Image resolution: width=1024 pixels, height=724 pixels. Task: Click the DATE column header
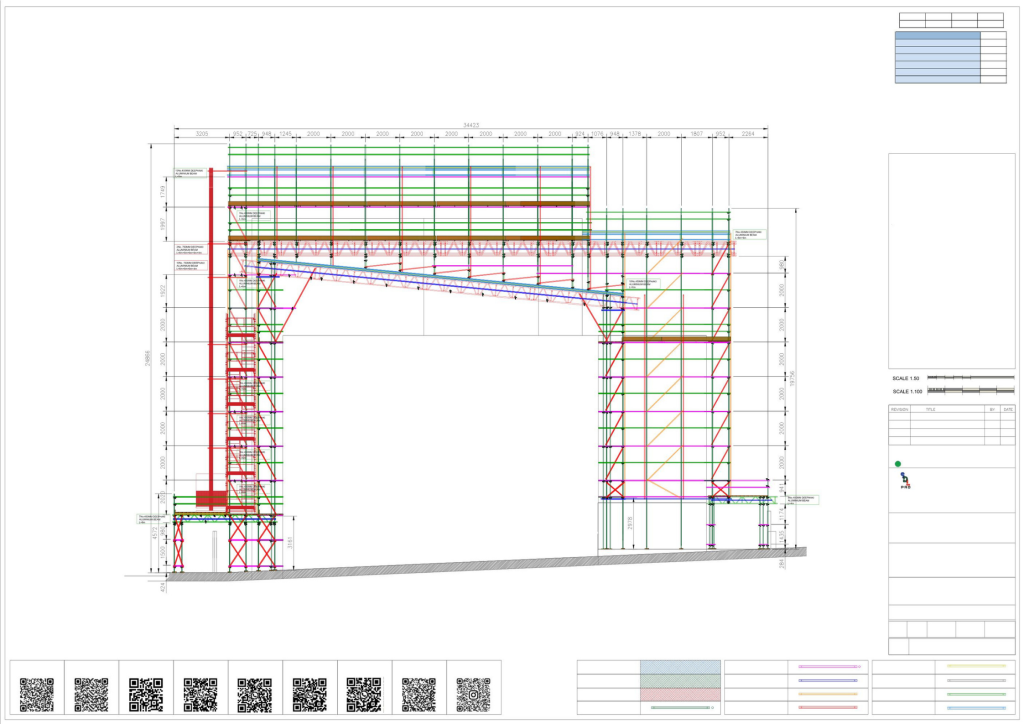[1008, 409]
